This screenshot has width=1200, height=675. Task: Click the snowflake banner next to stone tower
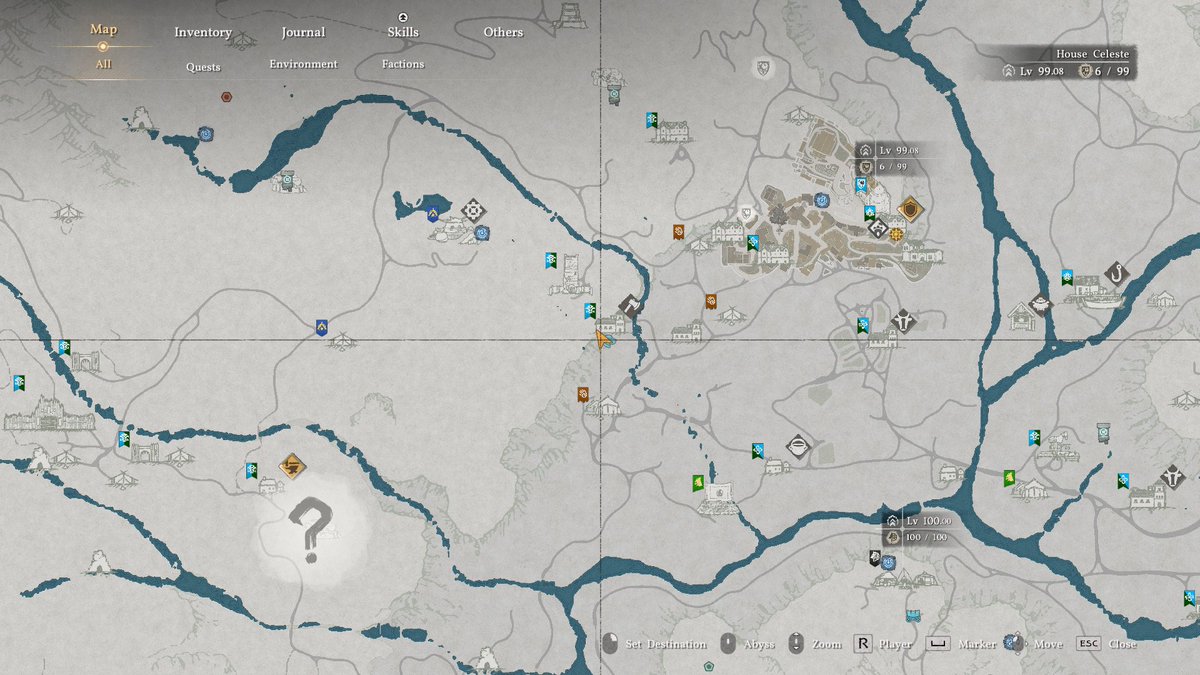(551, 260)
